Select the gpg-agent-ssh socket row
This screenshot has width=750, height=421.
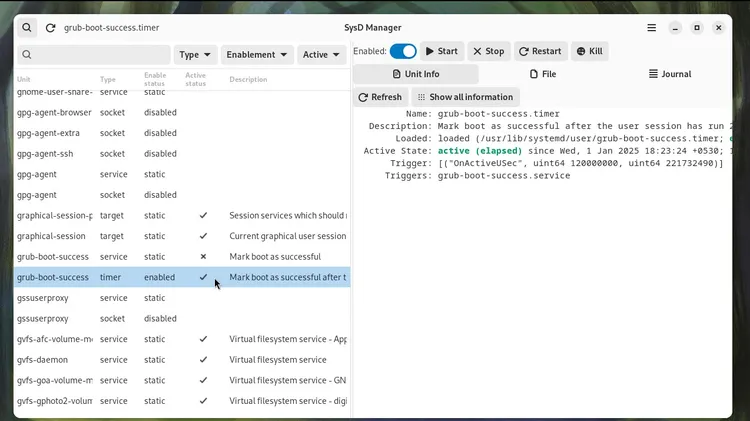(182, 154)
